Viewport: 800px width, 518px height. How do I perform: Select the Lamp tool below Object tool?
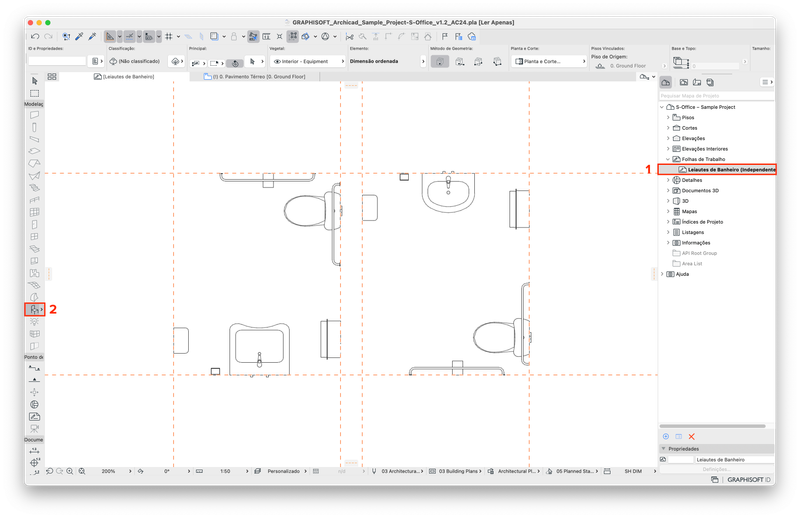point(34,322)
